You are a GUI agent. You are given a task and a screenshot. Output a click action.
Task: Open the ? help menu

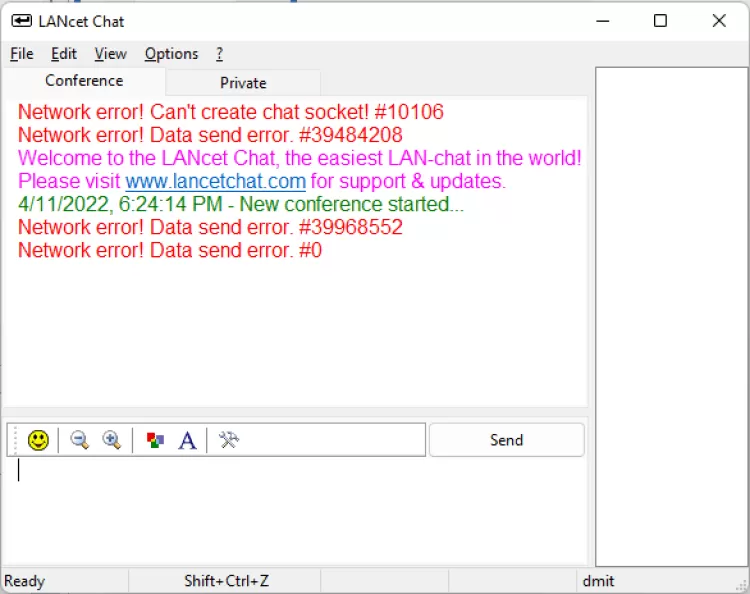coord(219,54)
